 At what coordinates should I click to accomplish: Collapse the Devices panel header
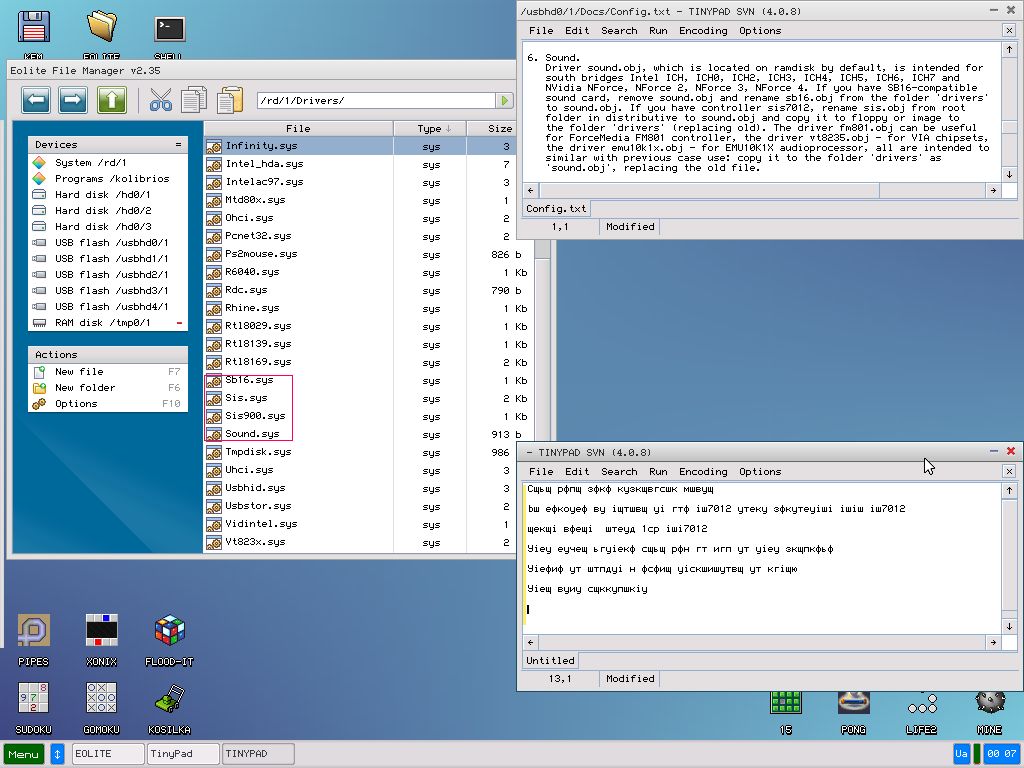click(176, 145)
